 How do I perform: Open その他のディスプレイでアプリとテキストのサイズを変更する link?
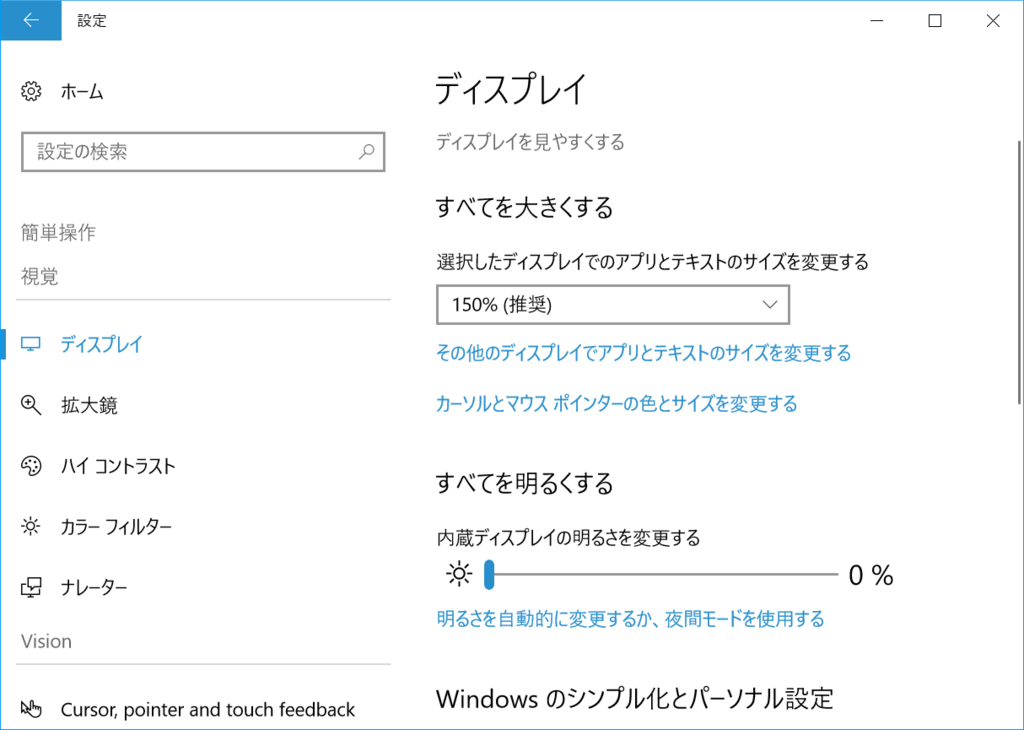pyautogui.click(x=643, y=353)
